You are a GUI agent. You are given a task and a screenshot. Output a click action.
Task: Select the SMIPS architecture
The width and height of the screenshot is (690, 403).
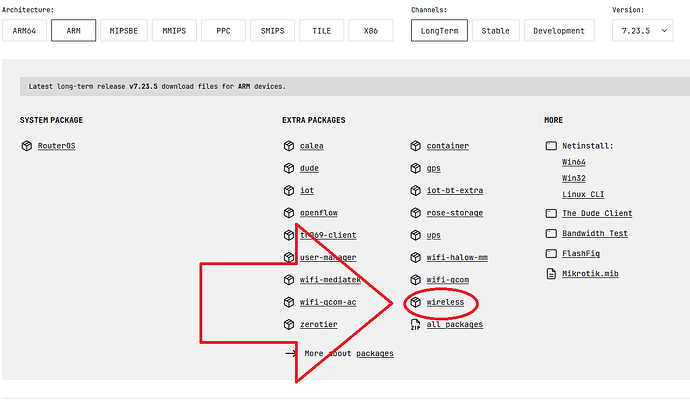(x=272, y=31)
